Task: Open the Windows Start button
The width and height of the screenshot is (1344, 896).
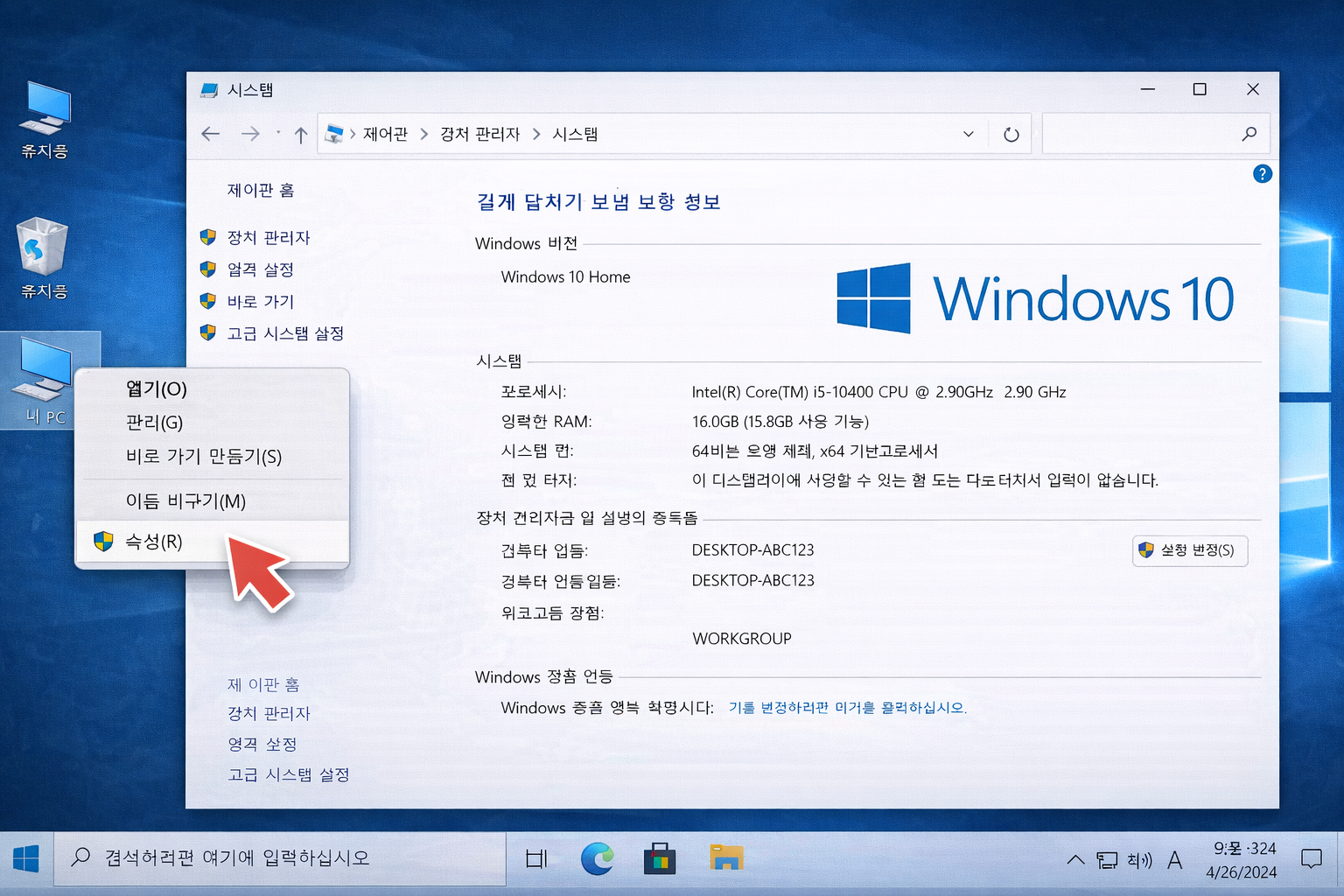Action: 26,858
